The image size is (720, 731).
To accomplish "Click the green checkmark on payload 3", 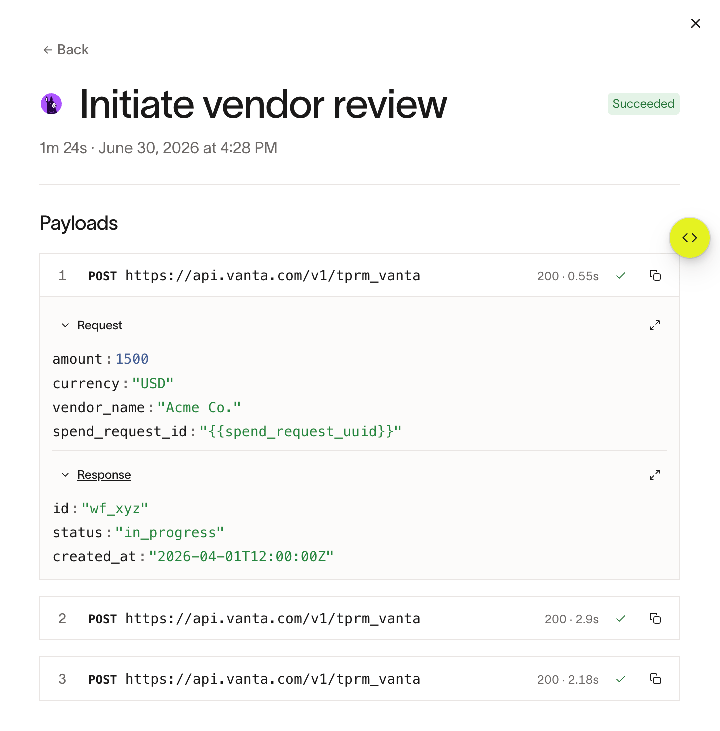I will [620, 679].
